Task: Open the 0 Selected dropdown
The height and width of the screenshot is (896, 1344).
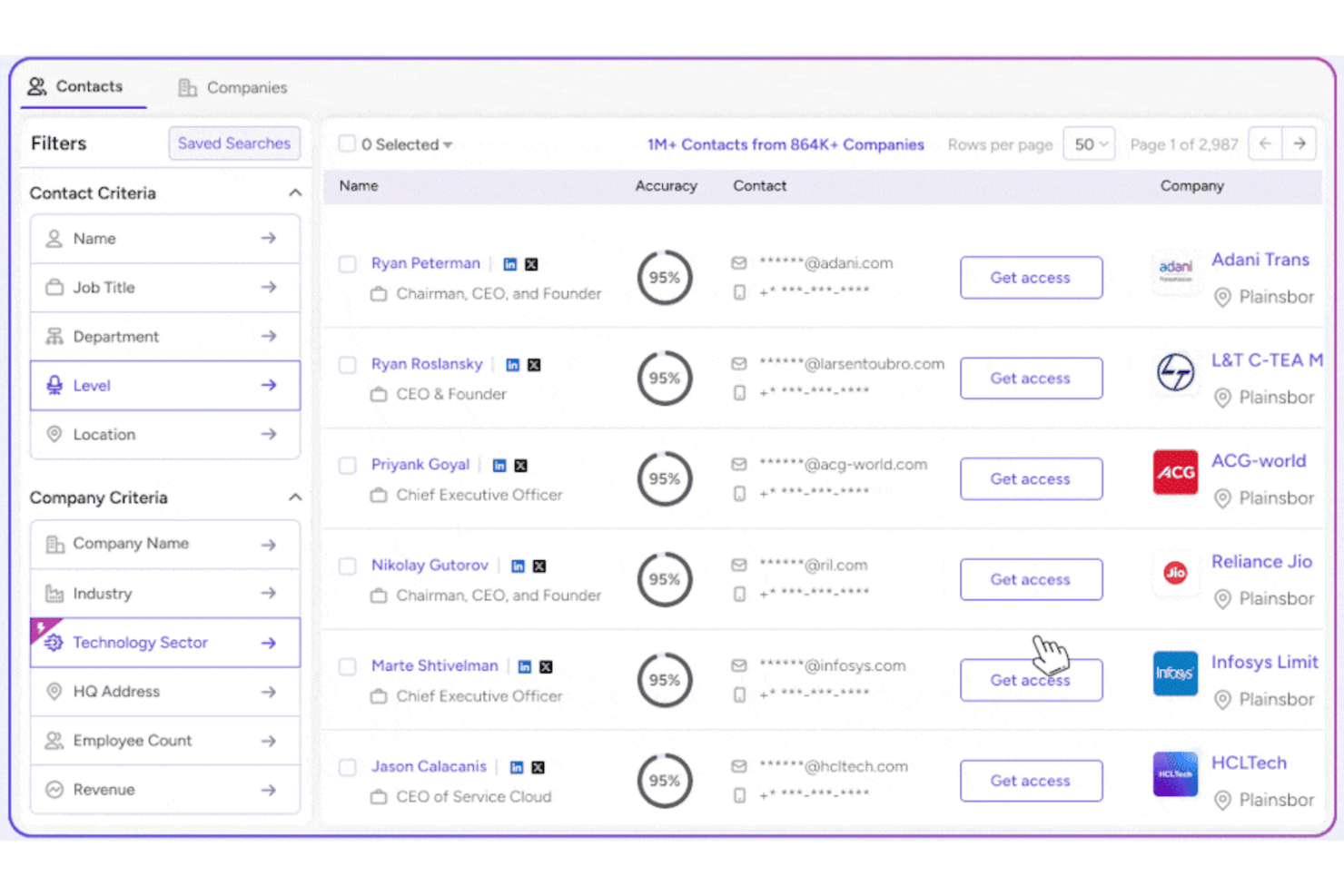Action: coord(407,144)
